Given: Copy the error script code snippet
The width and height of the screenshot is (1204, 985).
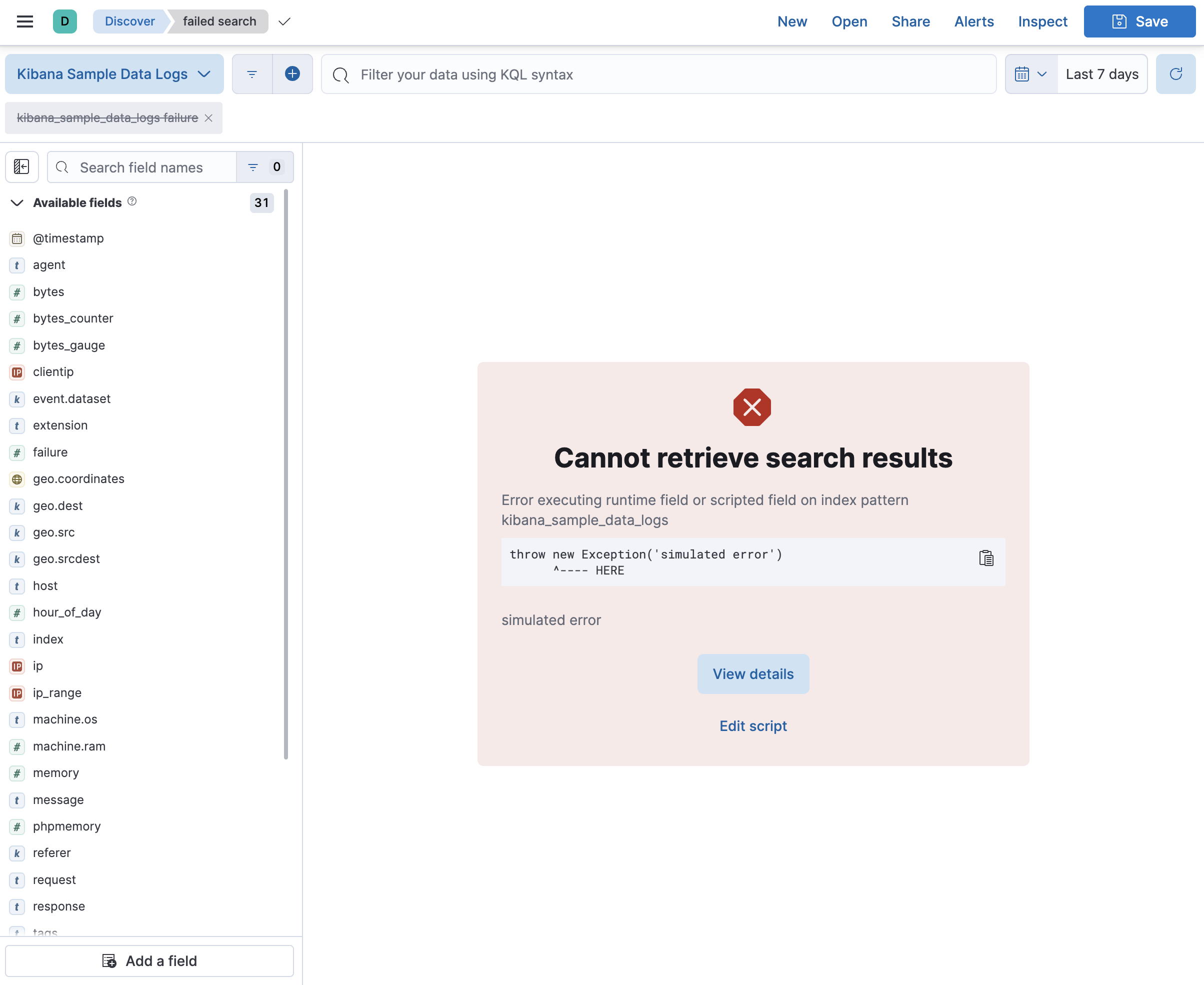Looking at the screenshot, I should pos(986,558).
